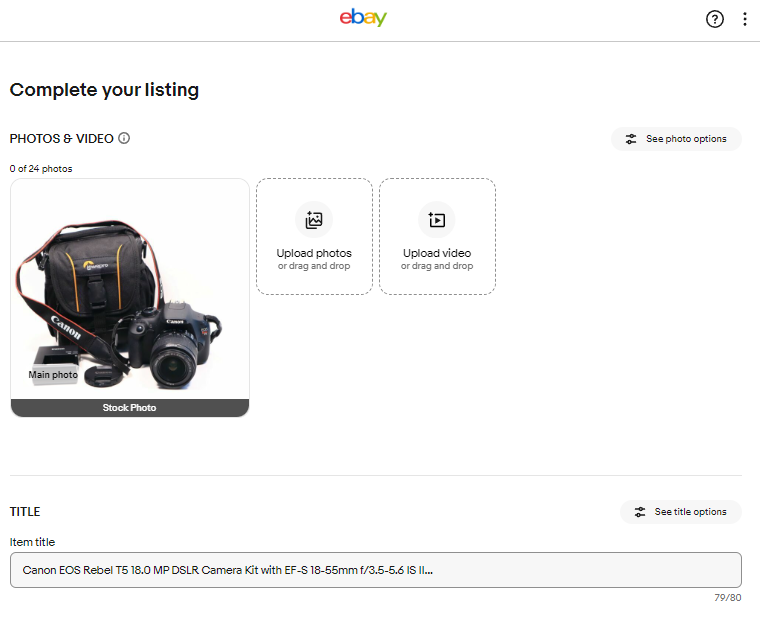Click the upload video play icon
The image size is (760, 632).
[x=437, y=220]
